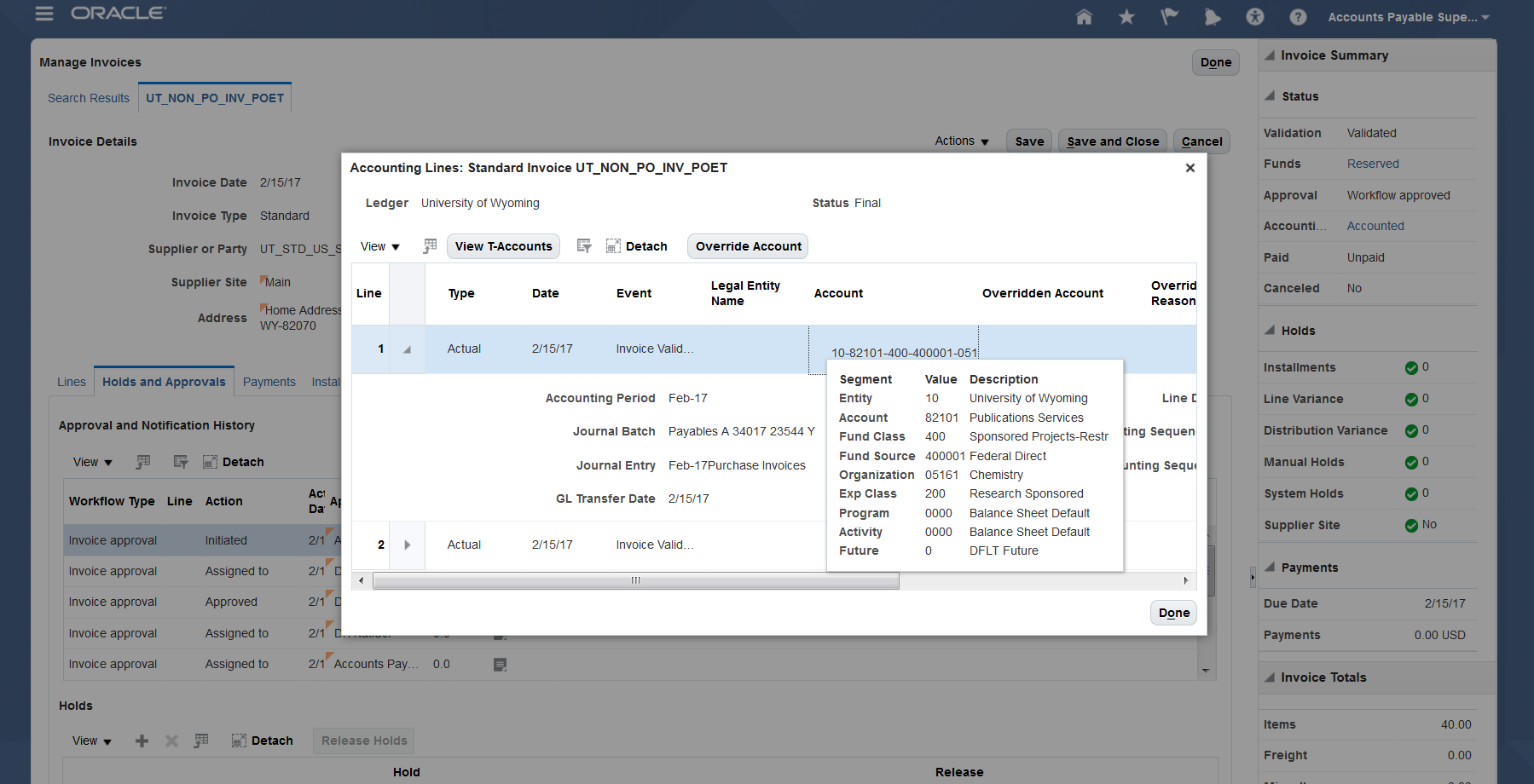Click Done in Accounting Lines dialog

click(x=1174, y=613)
